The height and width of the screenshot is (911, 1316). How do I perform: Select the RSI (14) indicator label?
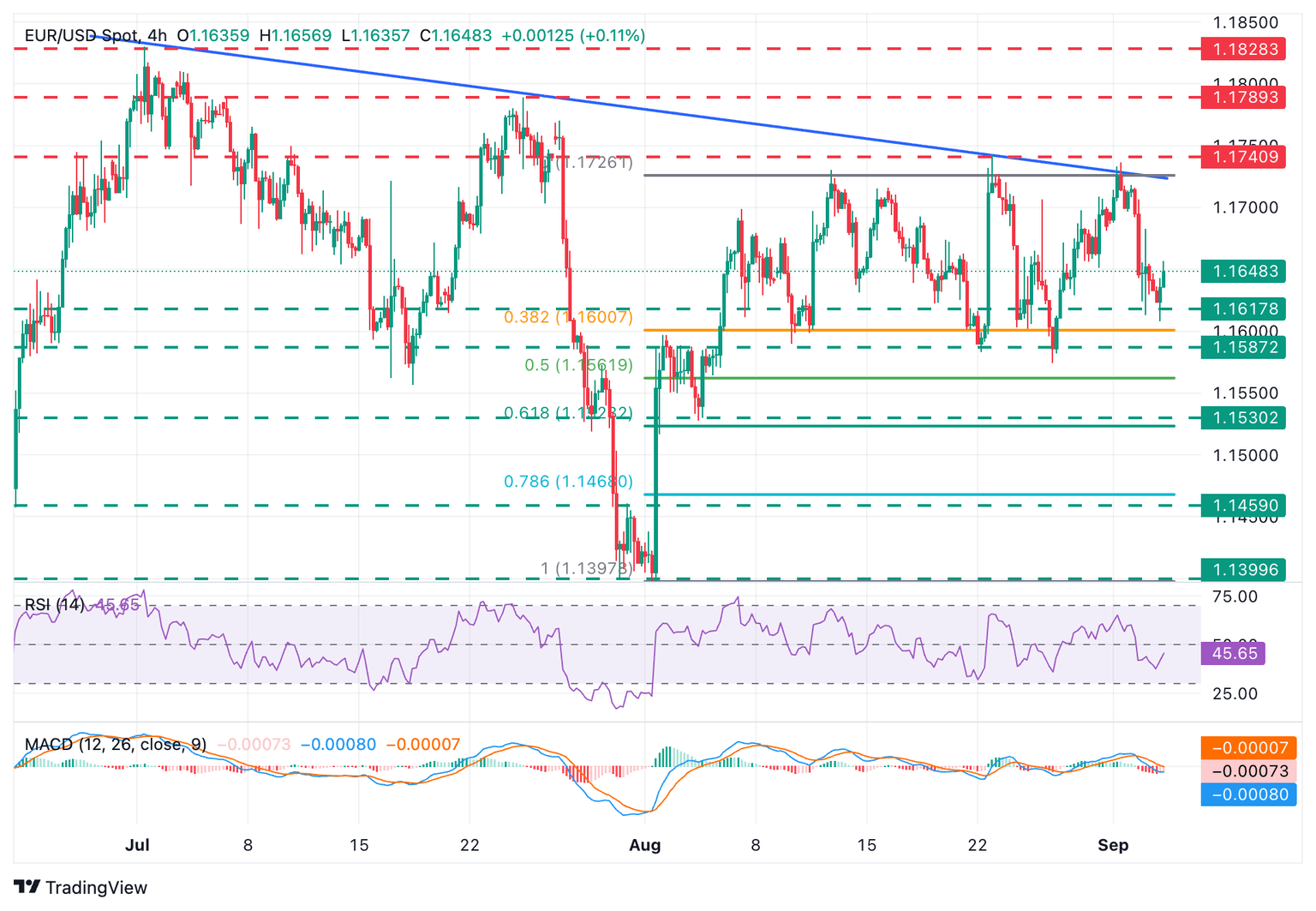coord(55,603)
